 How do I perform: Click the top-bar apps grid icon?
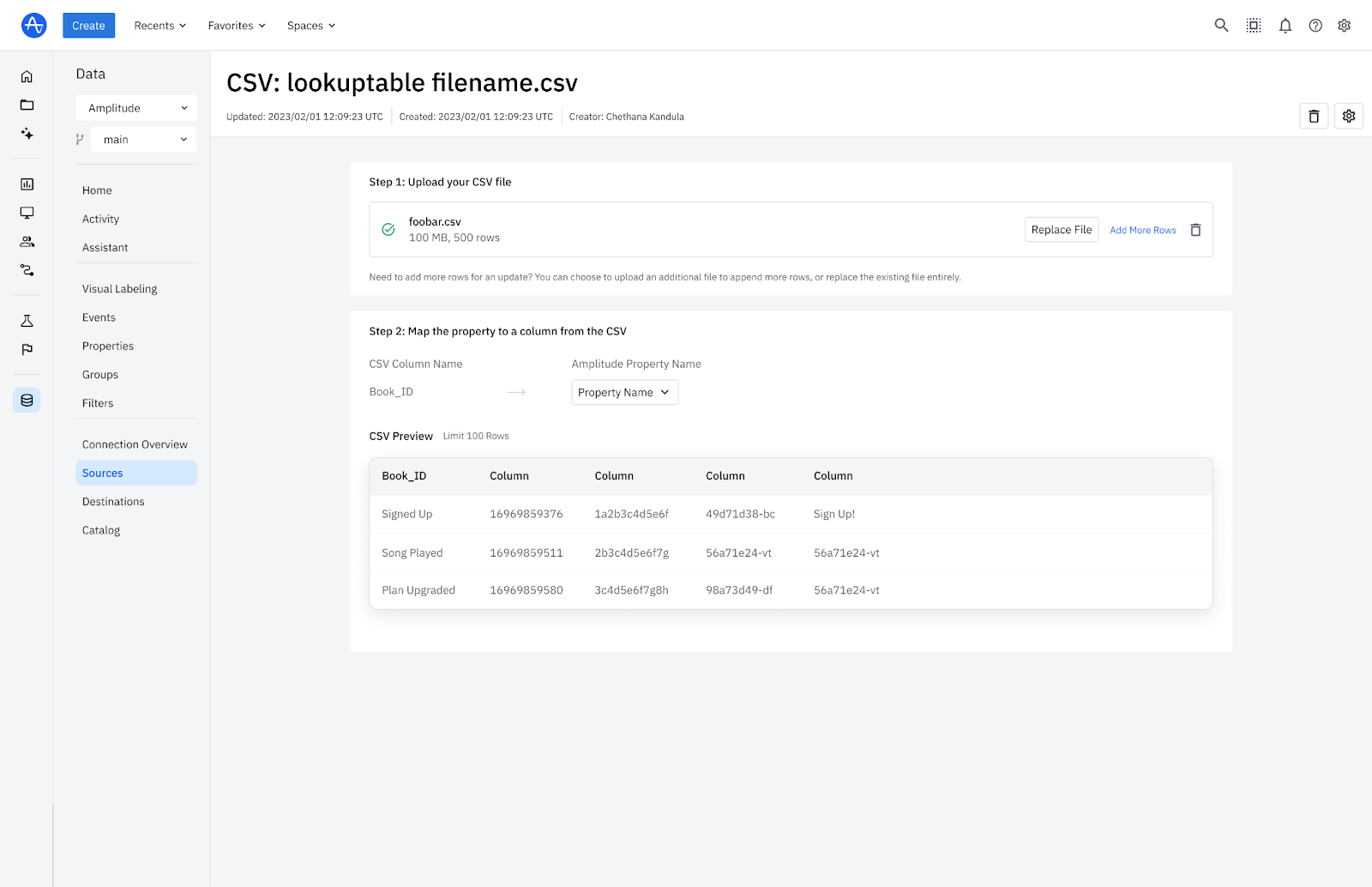[1254, 25]
